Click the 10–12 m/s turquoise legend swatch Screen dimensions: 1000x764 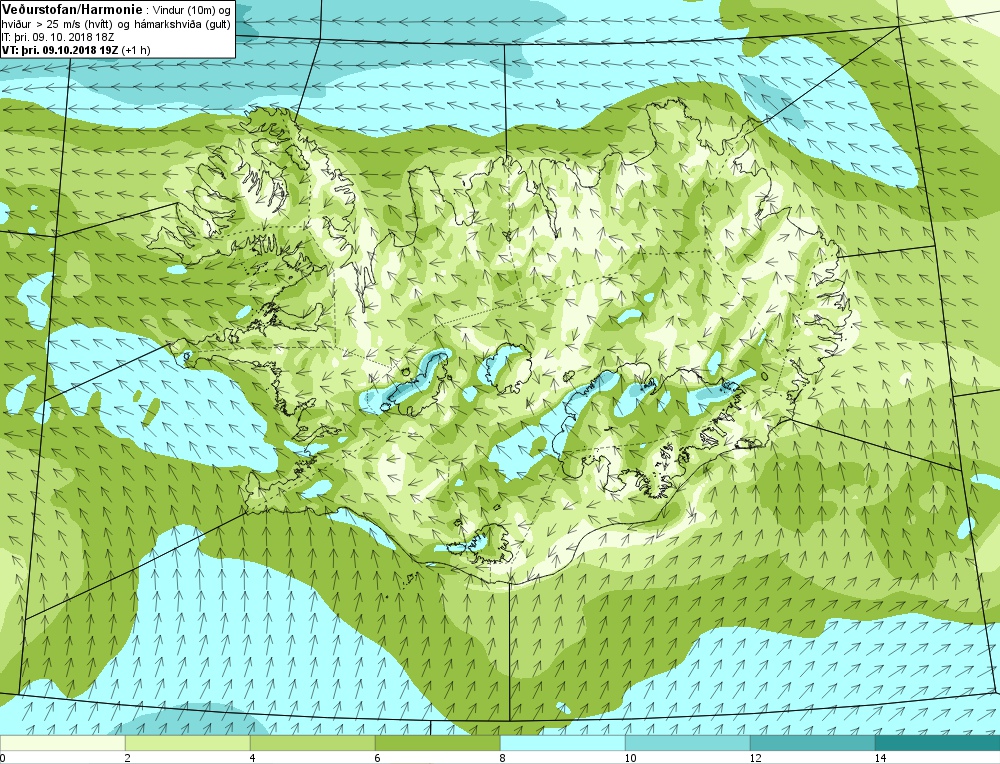pyautogui.click(x=688, y=743)
